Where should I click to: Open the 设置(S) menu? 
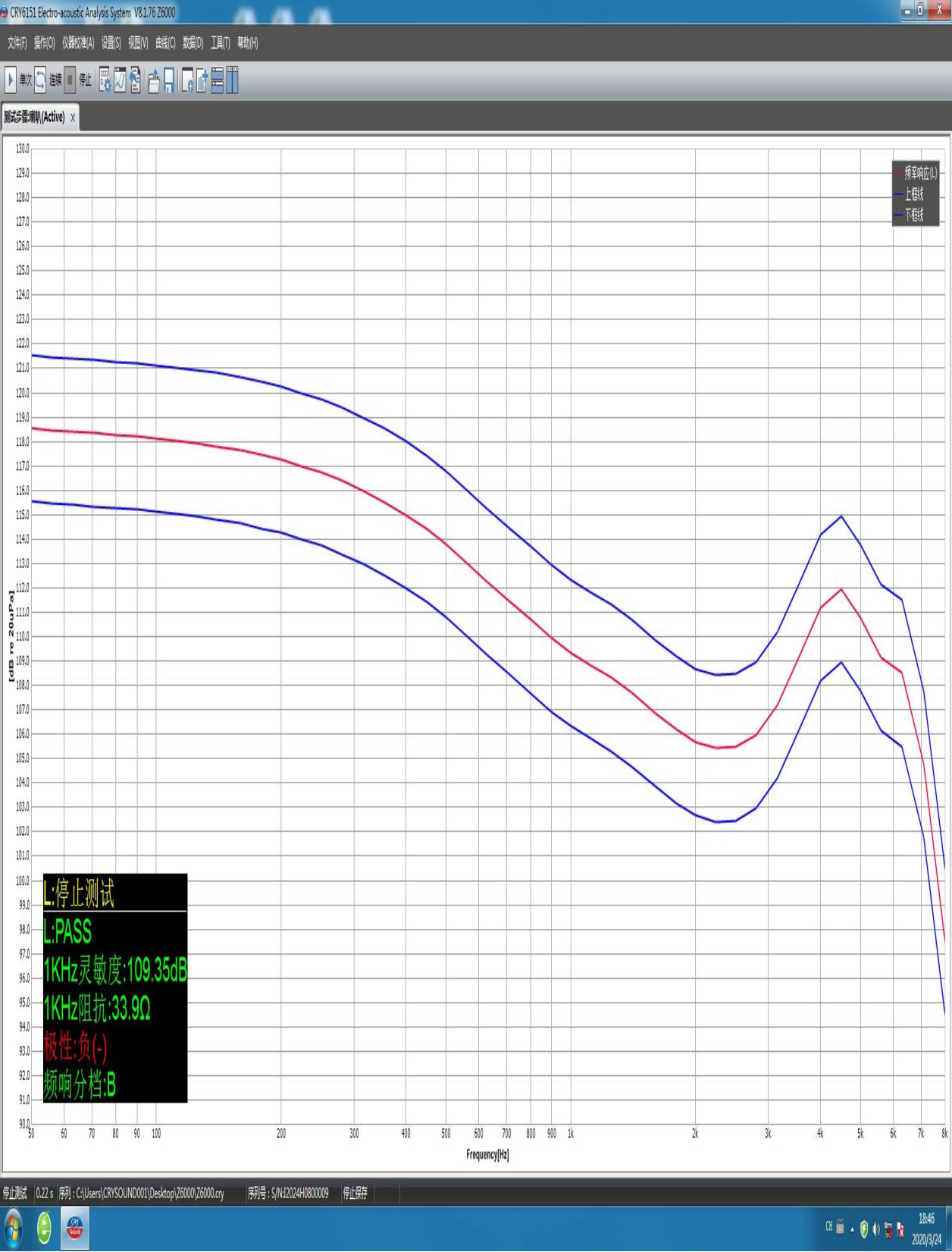point(111,43)
